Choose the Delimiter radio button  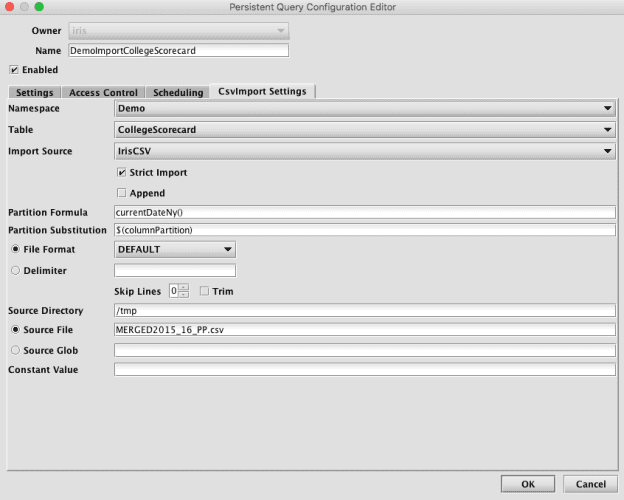[15, 269]
